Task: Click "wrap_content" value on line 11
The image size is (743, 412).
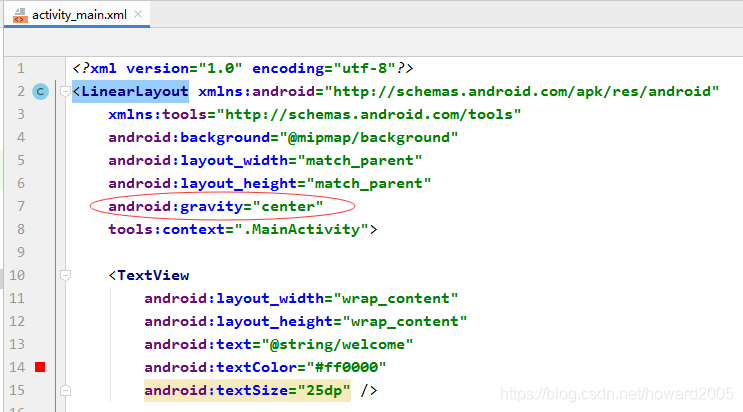Action: pyautogui.click(x=396, y=299)
